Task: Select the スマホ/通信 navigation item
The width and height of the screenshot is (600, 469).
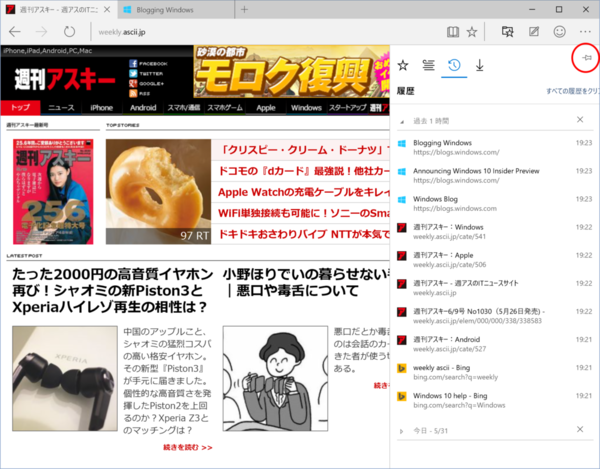Action: pos(184,107)
